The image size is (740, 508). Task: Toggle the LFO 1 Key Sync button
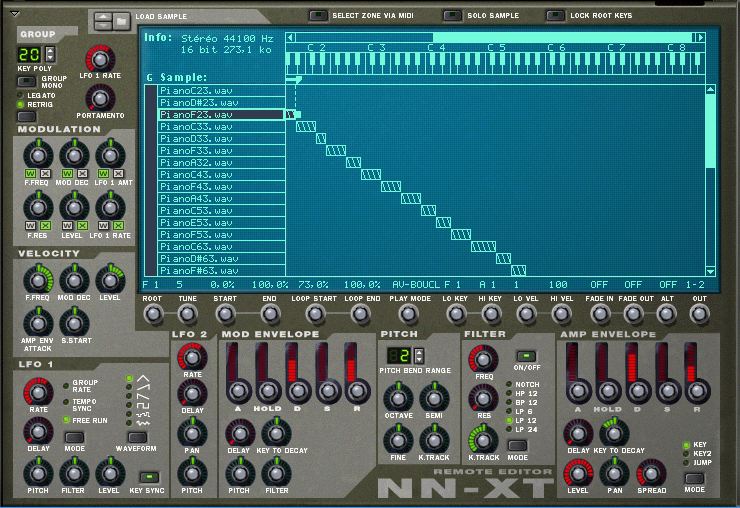point(148,476)
